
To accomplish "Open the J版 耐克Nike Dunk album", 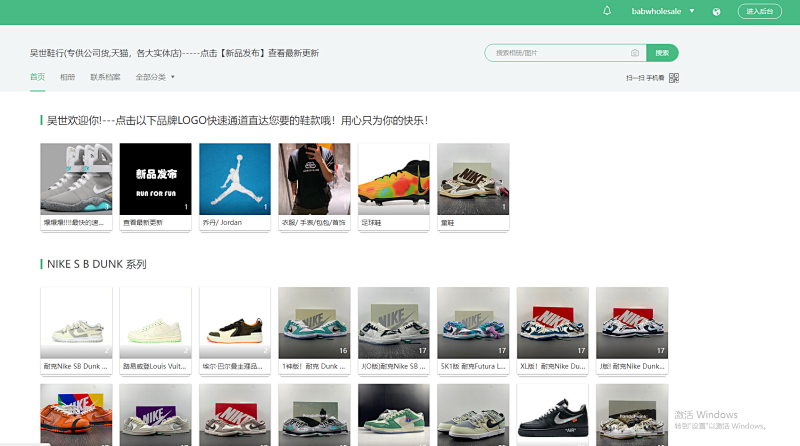I will pyautogui.click(x=632, y=323).
